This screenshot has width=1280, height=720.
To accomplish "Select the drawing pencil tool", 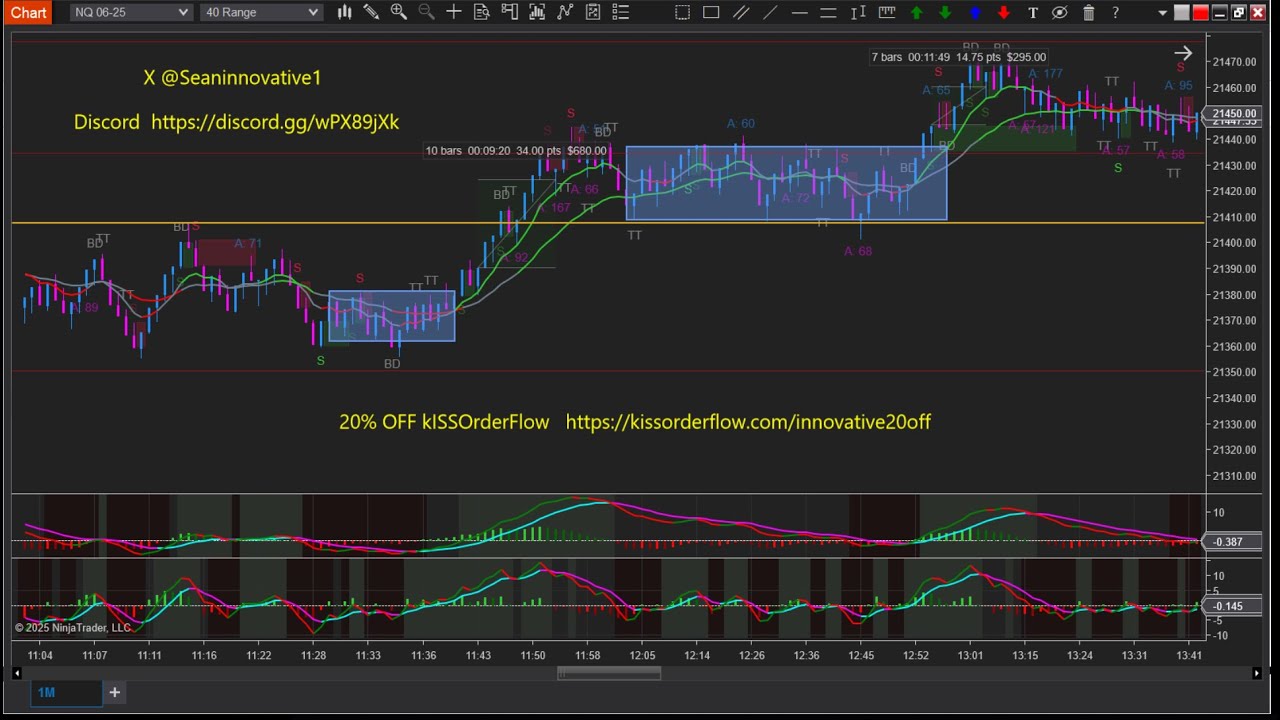I will (x=371, y=12).
